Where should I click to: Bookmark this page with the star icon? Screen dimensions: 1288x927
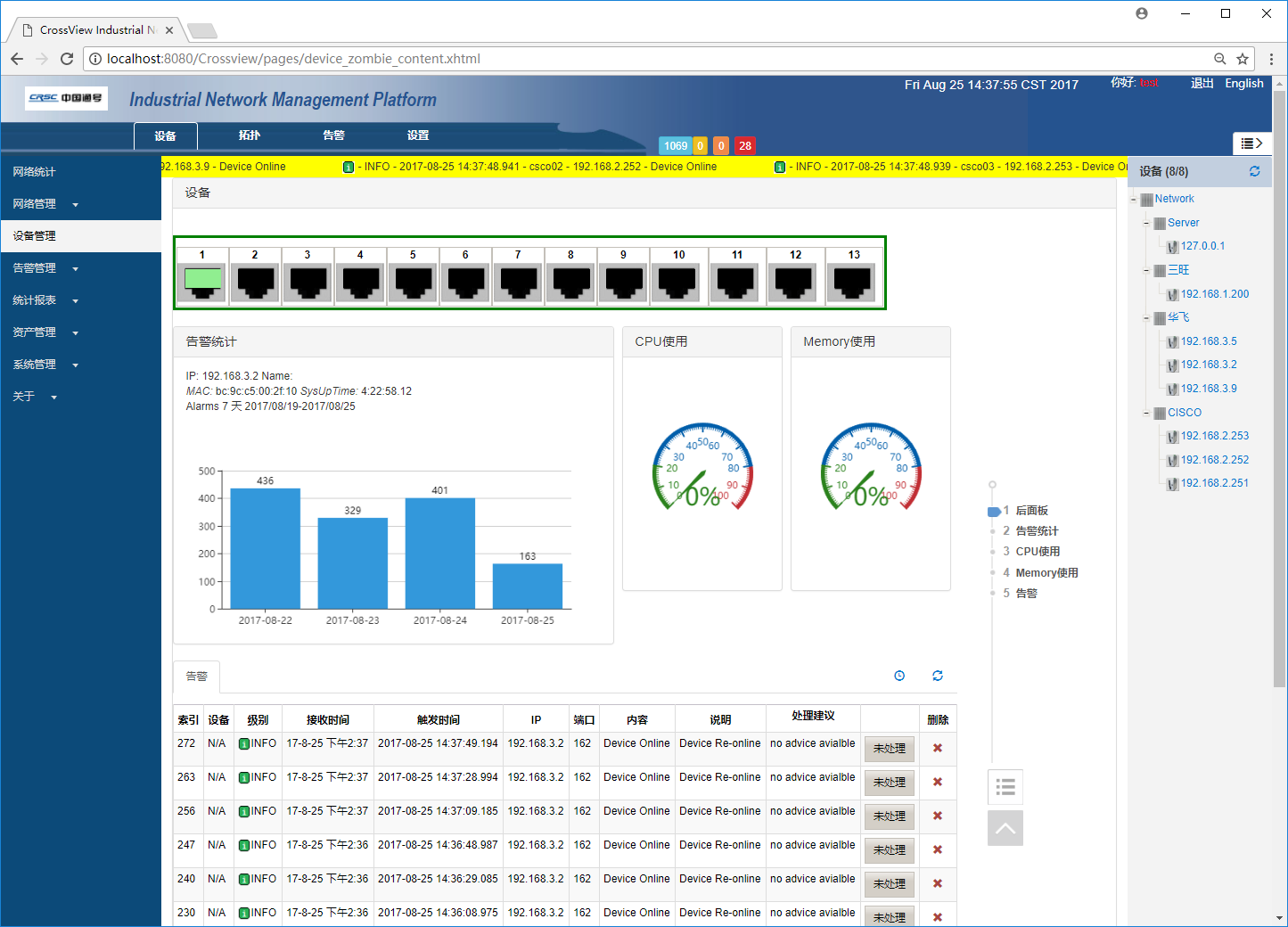1243,59
